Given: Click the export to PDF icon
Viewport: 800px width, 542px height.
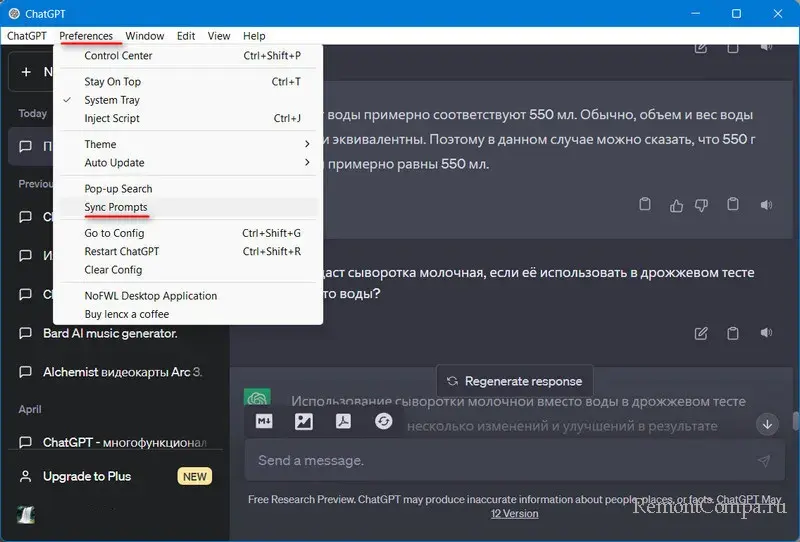Looking at the screenshot, I should (342, 422).
